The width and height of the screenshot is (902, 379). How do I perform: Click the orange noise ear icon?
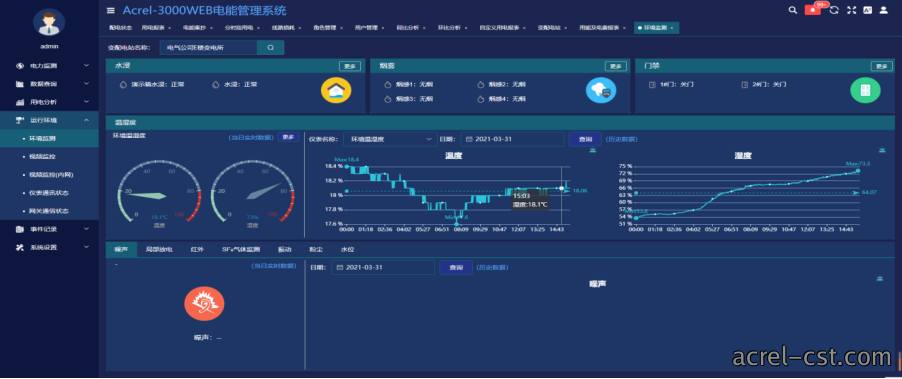tap(204, 304)
